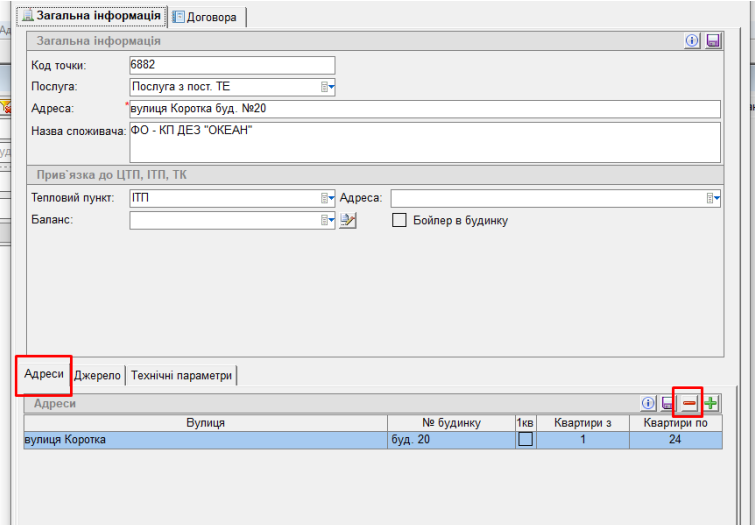
Task: Toggle 1кв checkbox in address row
Action: tap(525, 439)
